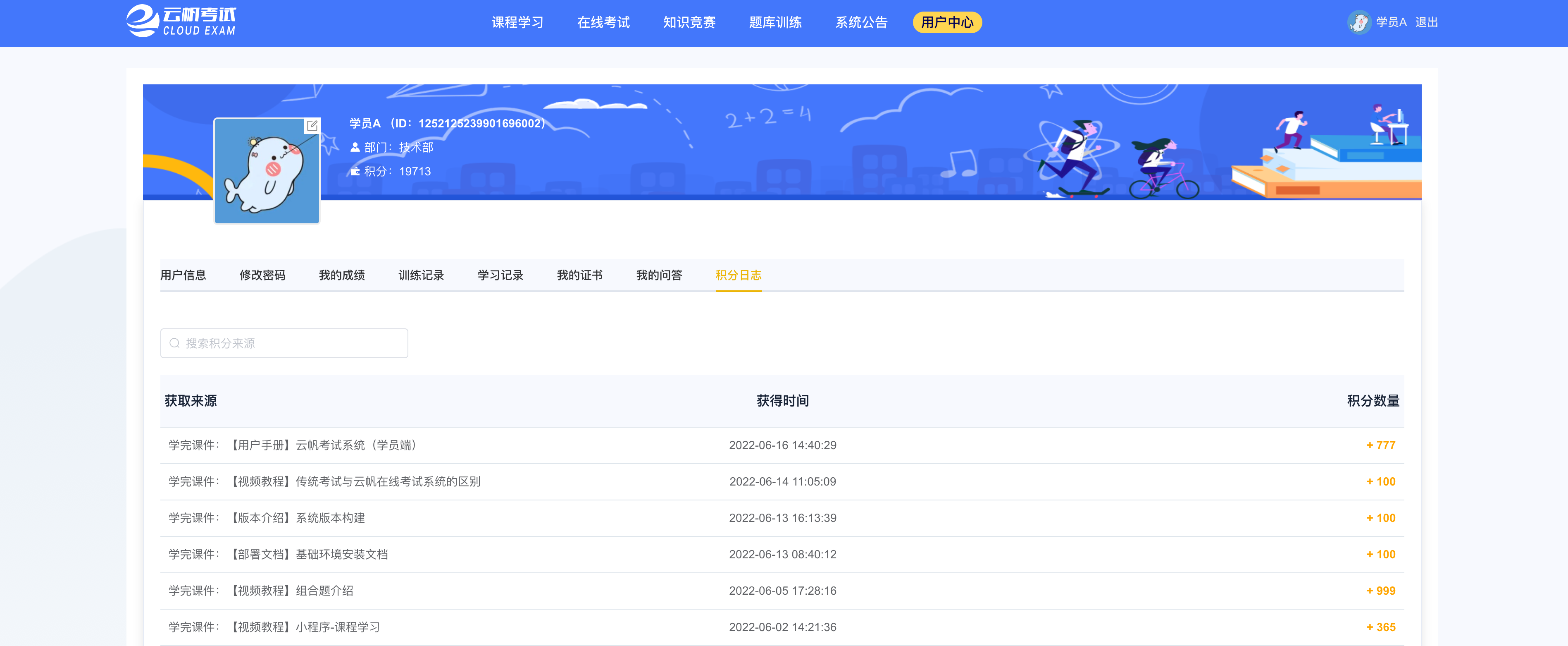Click row 【视频教程】小程序-课程学习
1568x646 pixels.
click(x=782, y=628)
